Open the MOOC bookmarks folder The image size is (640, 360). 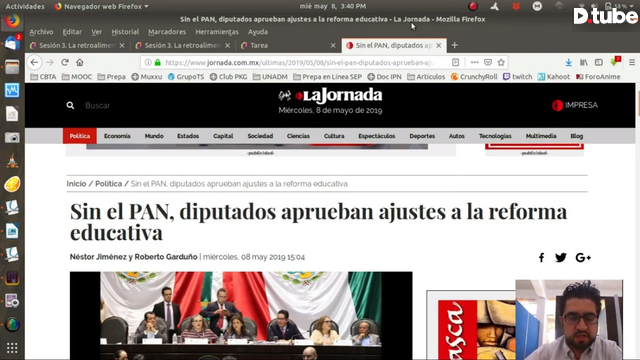pos(77,77)
